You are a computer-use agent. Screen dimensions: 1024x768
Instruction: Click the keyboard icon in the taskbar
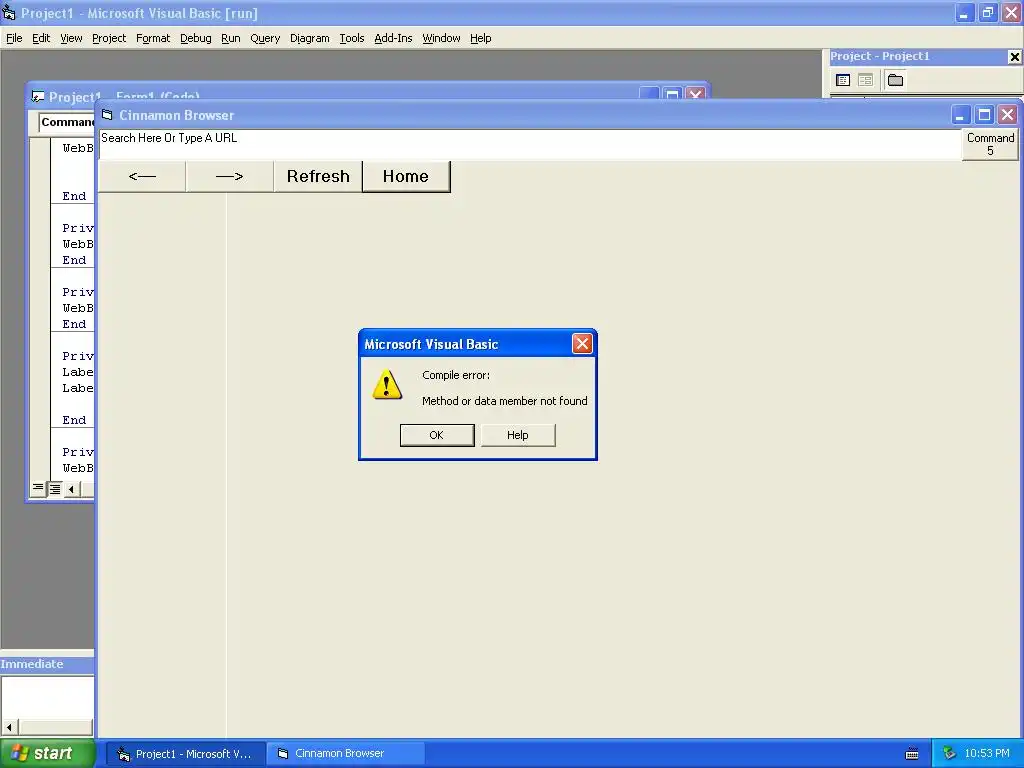point(912,754)
